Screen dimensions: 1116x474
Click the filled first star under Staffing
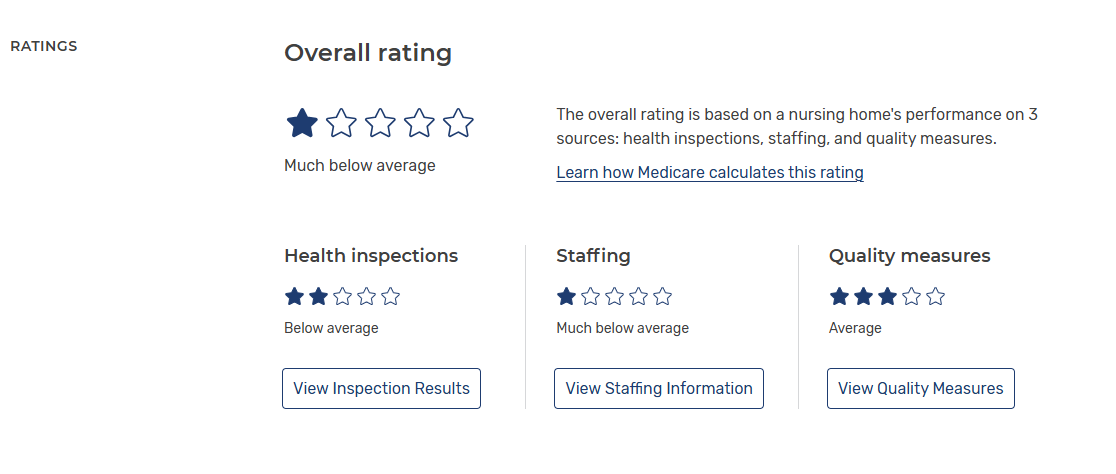click(567, 296)
